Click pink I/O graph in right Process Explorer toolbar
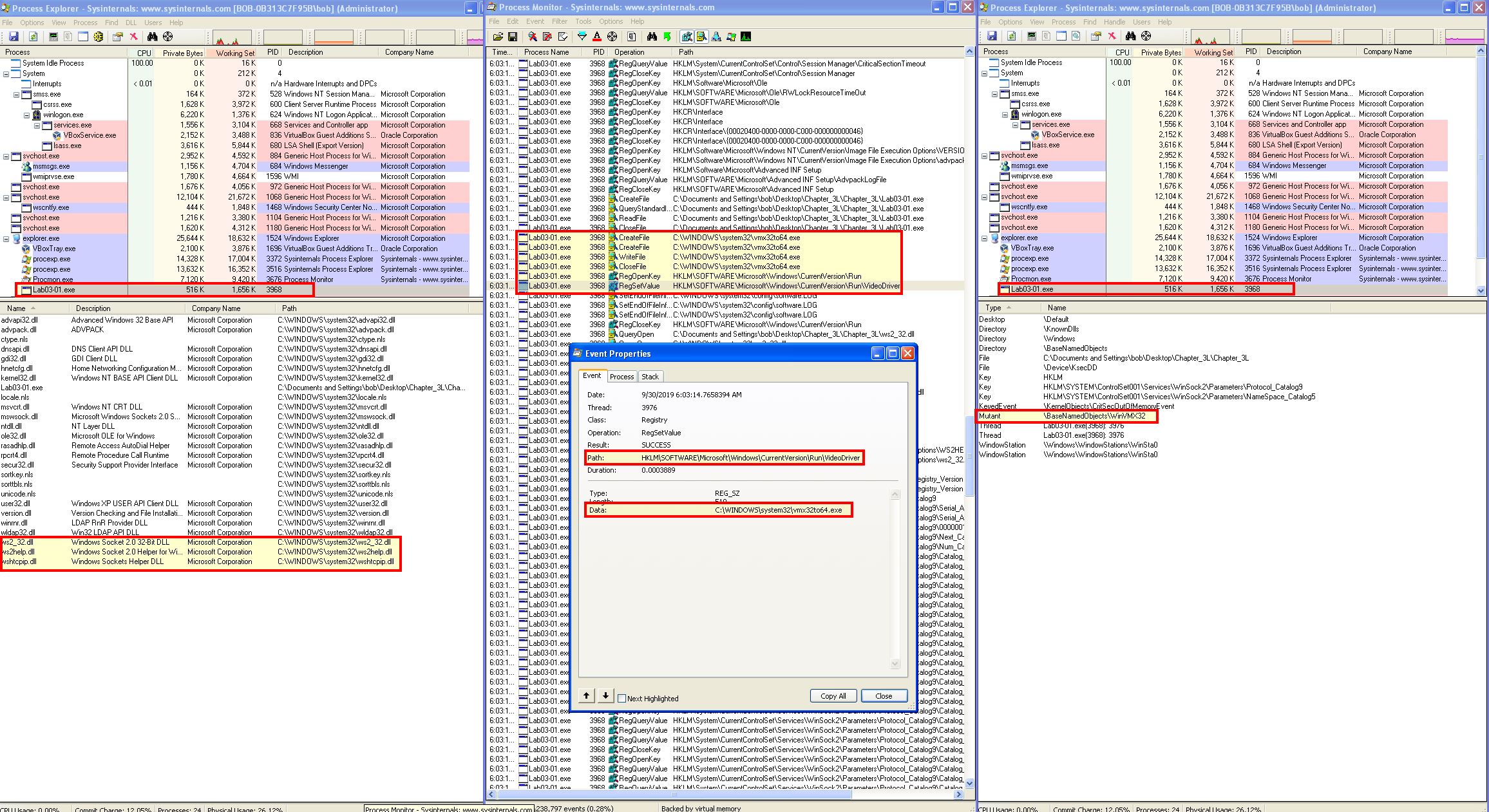 (1465, 37)
